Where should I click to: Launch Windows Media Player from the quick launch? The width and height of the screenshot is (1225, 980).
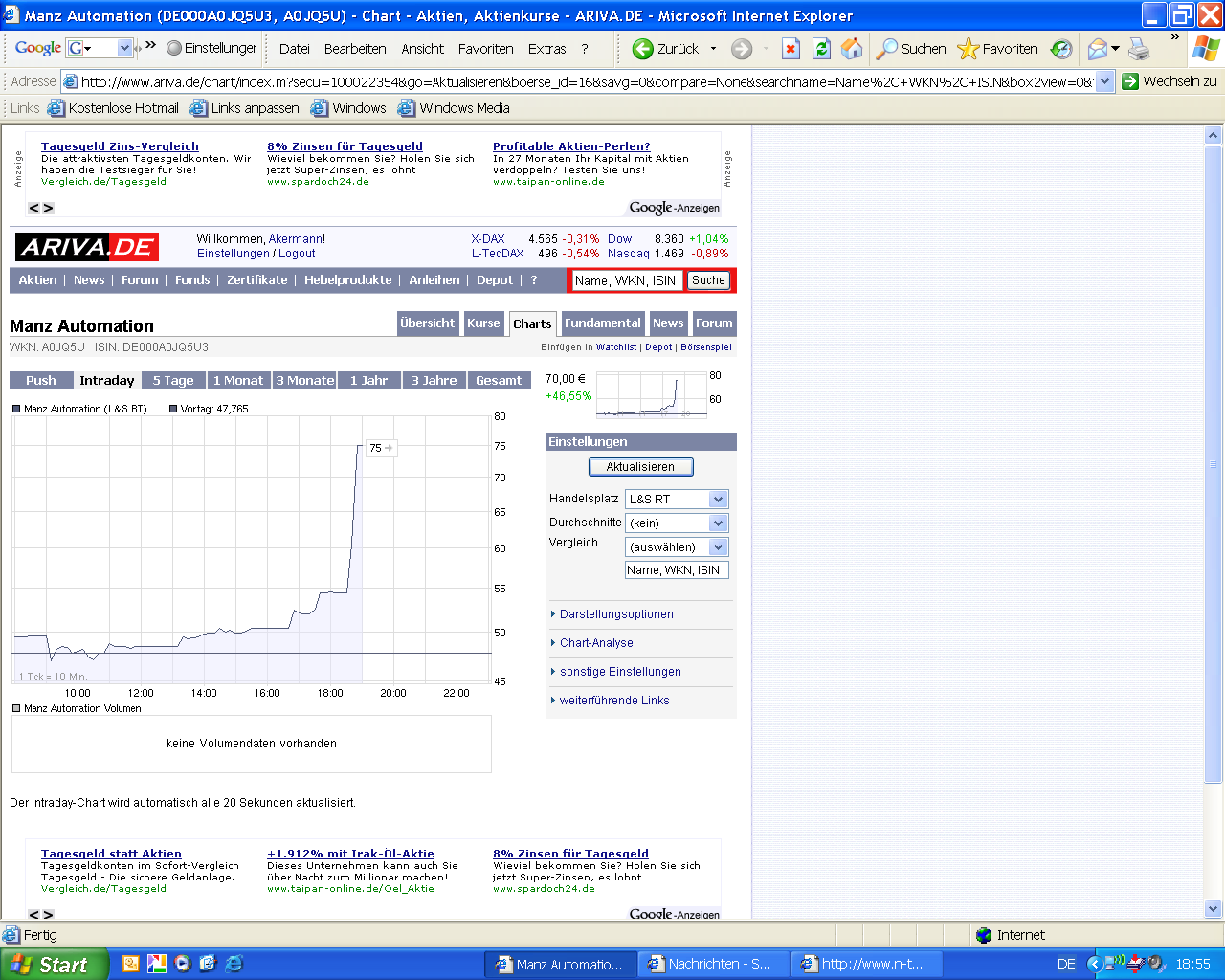coord(182,964)
